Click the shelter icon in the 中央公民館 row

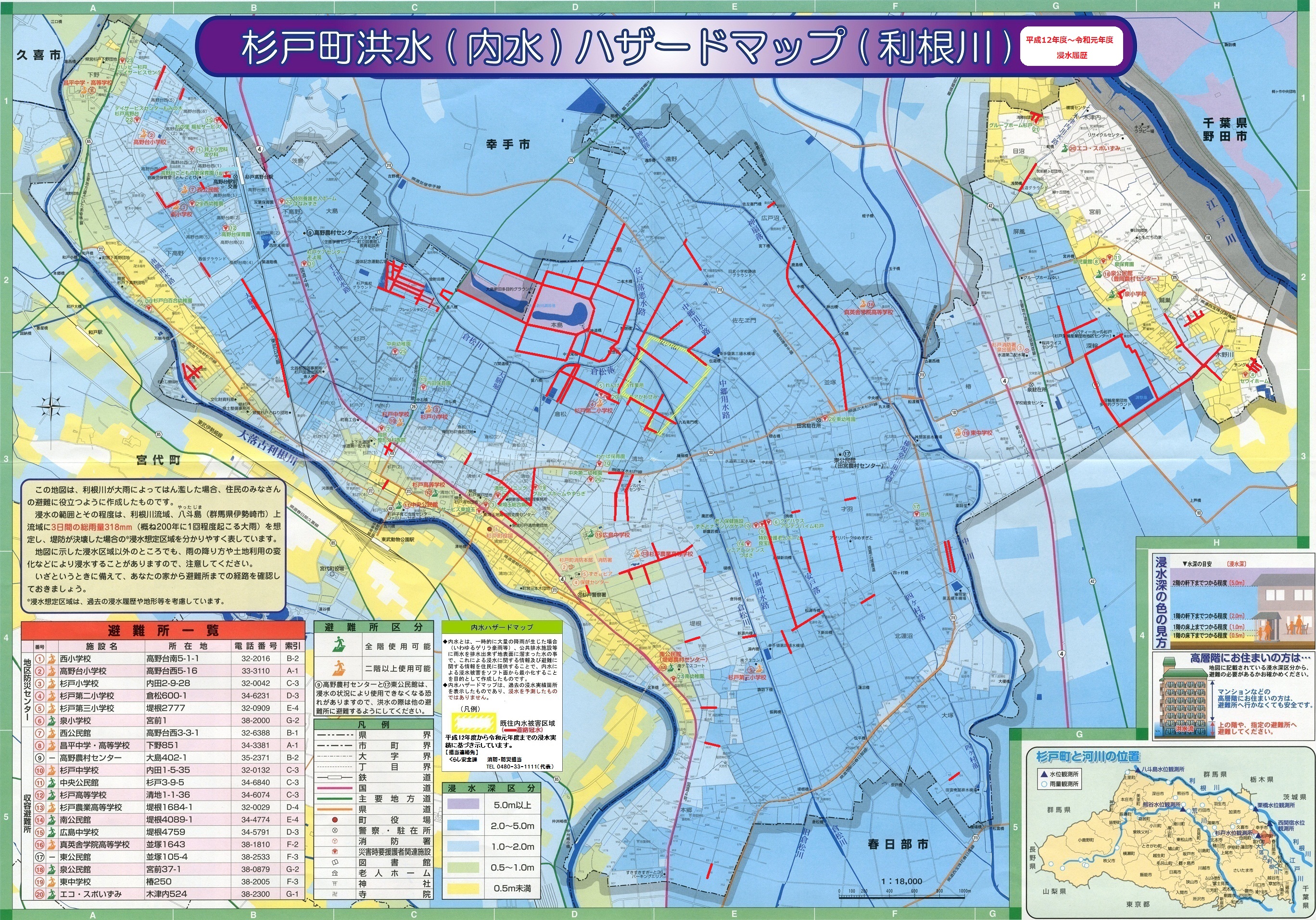pyautogui.click(x=51, y=782)
